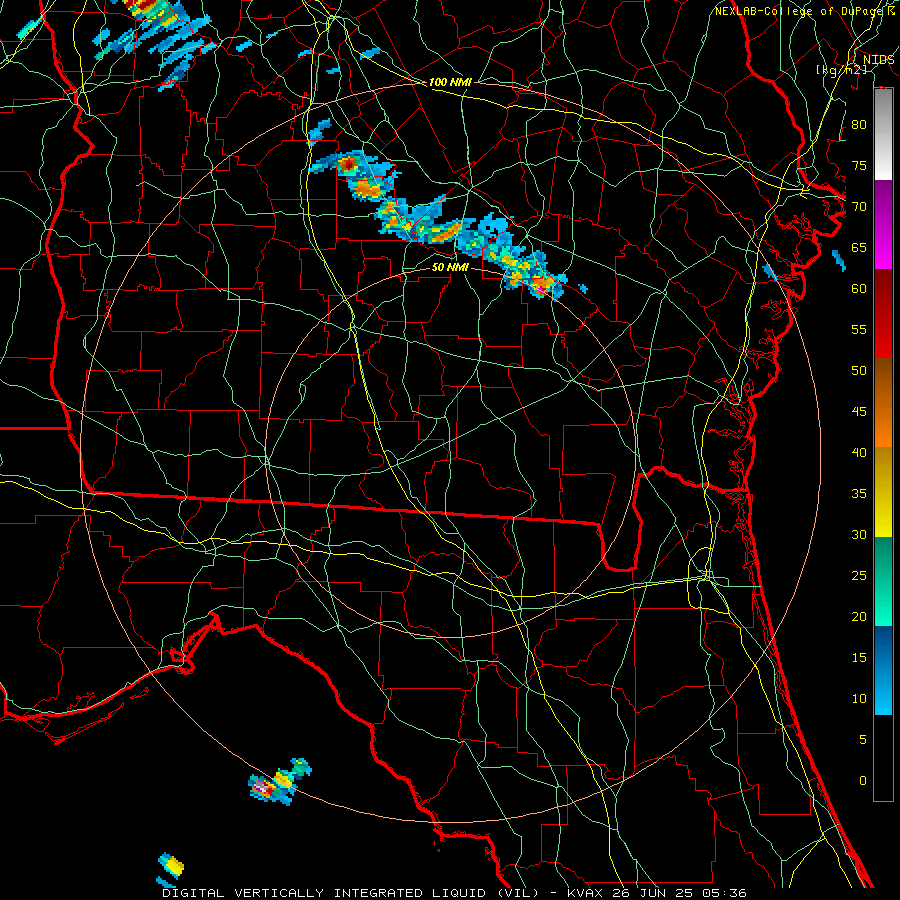The height and width of the screenshot is (900, 900).
Task: Select the yellow segment of the VIL scale
Action: pos(883,492)
